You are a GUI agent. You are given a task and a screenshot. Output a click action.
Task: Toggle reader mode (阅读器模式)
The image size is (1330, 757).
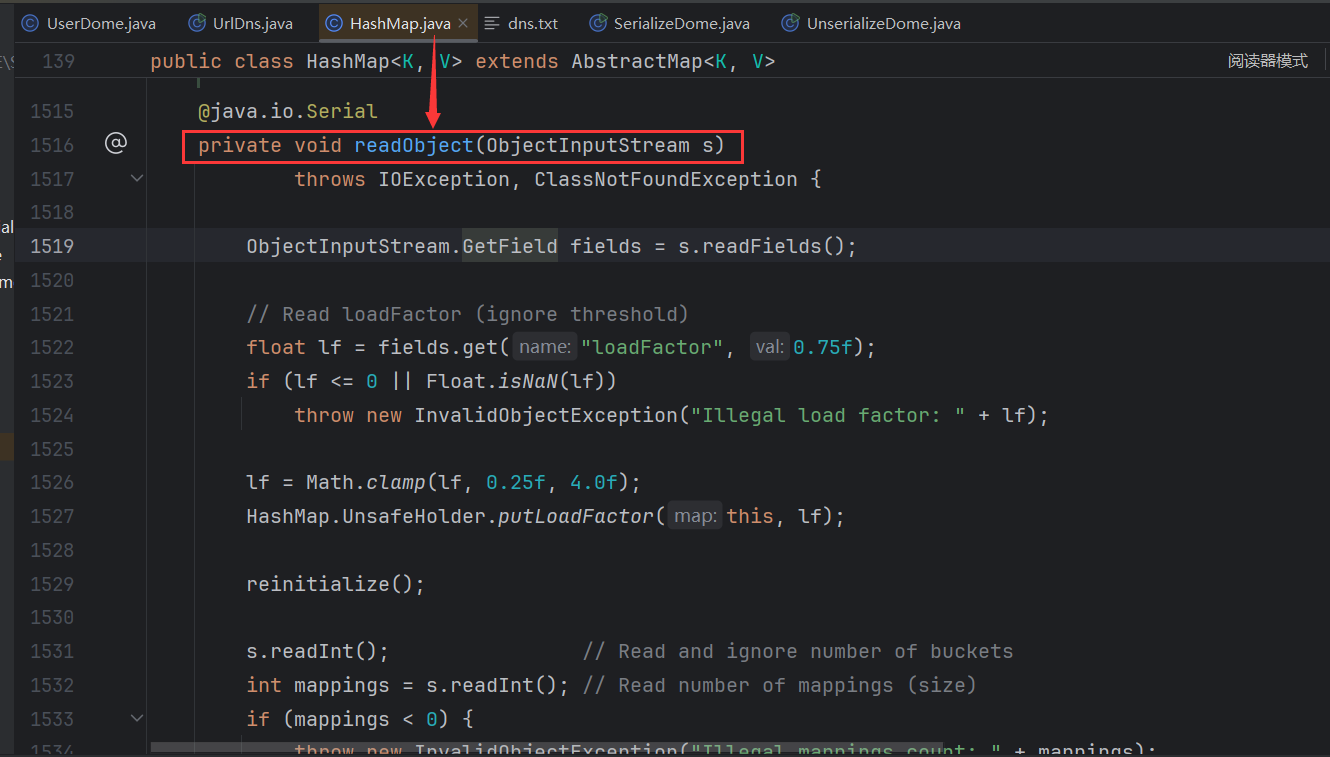[1267, 61]
